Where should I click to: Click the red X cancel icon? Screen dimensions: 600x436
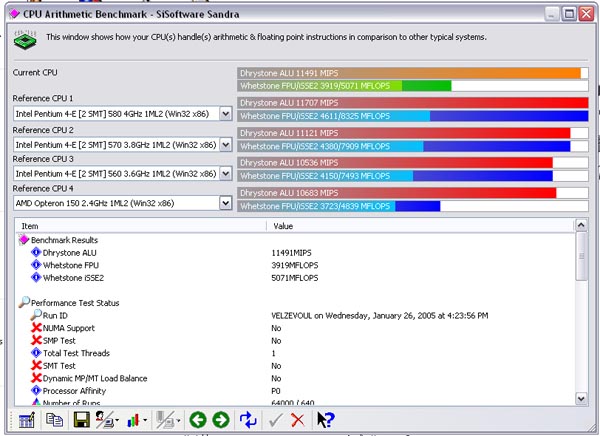click(298, 420)
